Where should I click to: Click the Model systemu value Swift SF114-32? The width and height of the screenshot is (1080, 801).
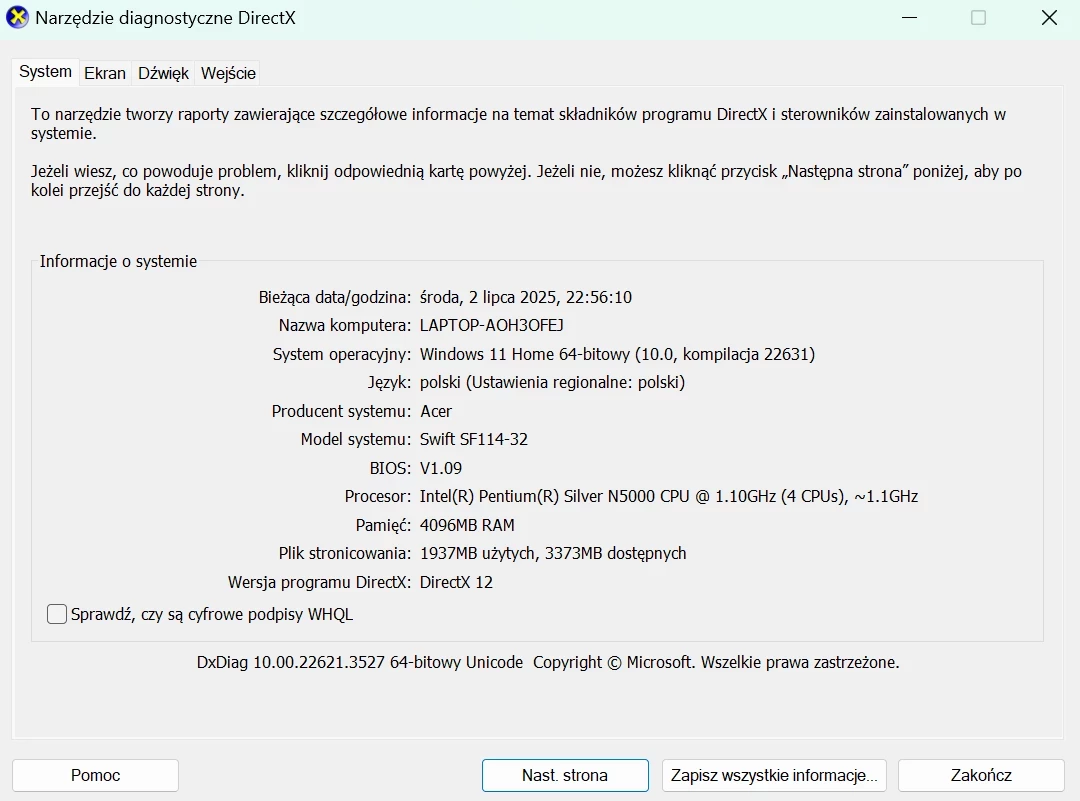pyautogui.click(x=474, y=439)
